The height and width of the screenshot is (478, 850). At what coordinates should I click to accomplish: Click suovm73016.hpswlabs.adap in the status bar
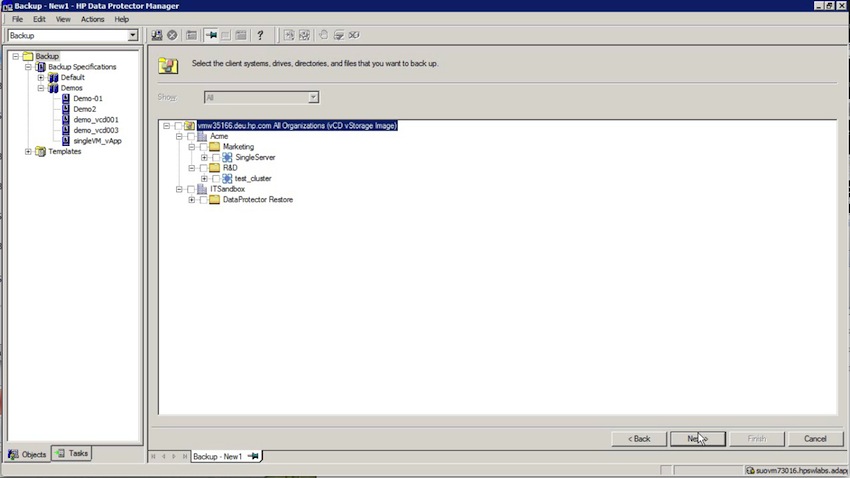click(x=801, y=470)
